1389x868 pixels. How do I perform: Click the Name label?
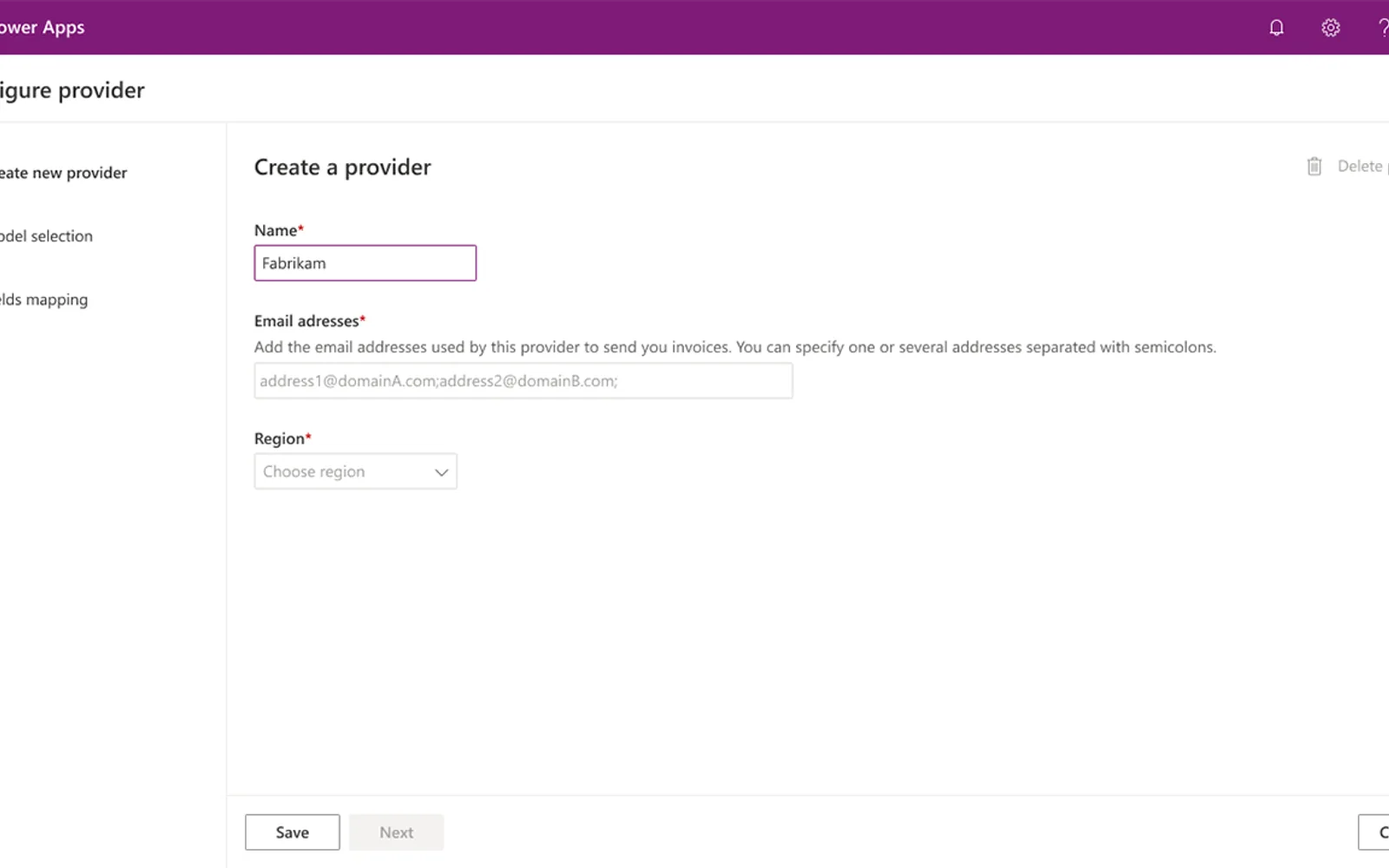279,230
